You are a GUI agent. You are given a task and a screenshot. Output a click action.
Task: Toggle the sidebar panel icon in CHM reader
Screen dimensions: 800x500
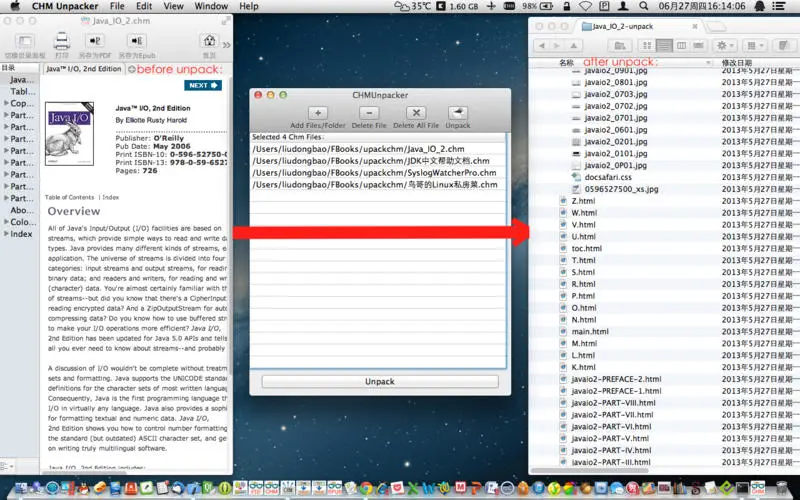[x=24, y=41]
